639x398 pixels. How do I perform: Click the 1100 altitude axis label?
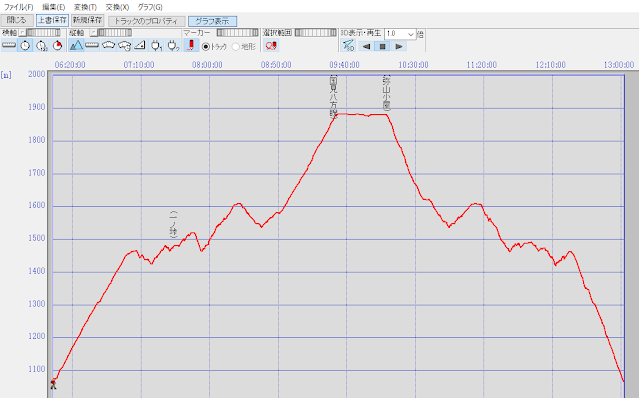tap(37, 369)
